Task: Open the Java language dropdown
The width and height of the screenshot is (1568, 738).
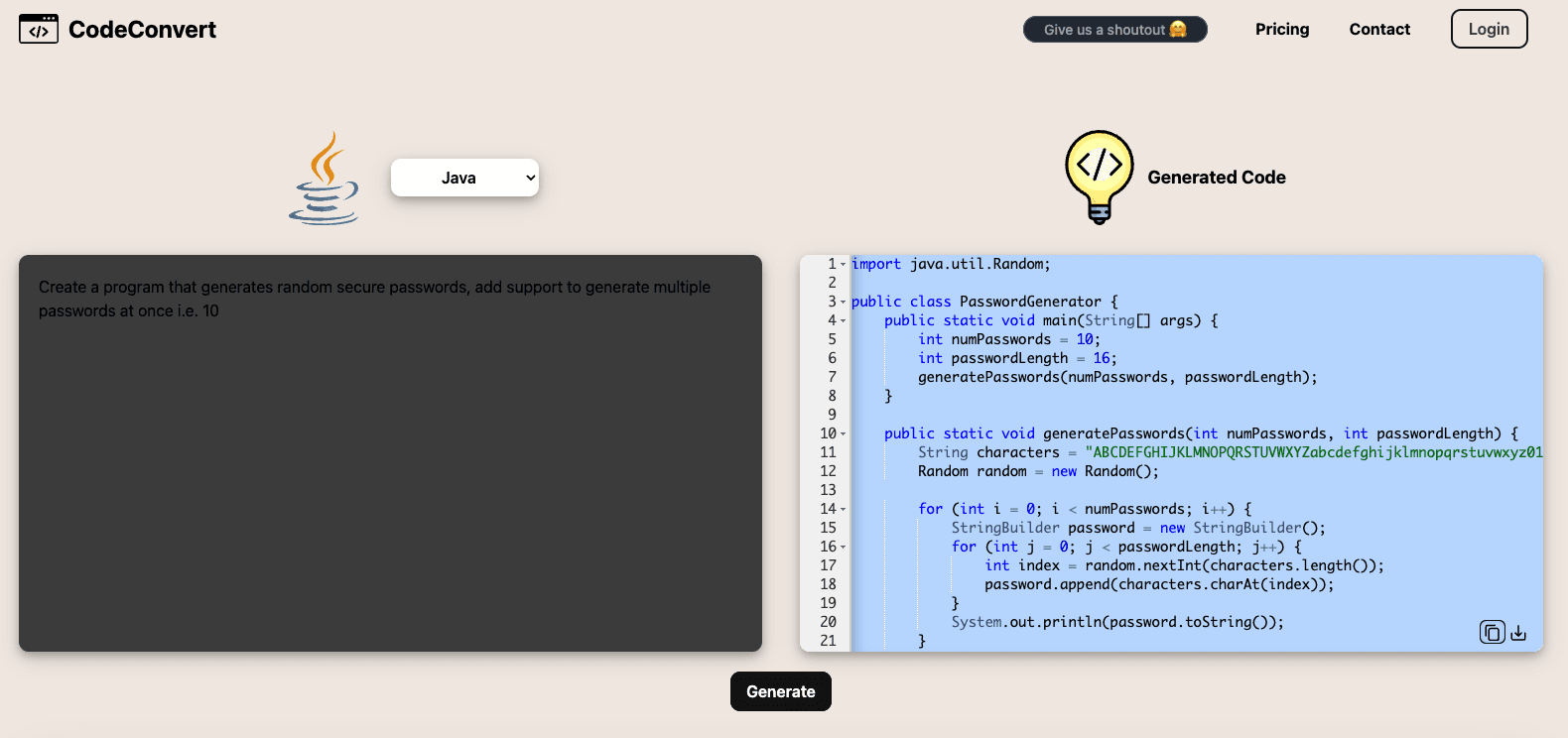Action: click(464, 178)
